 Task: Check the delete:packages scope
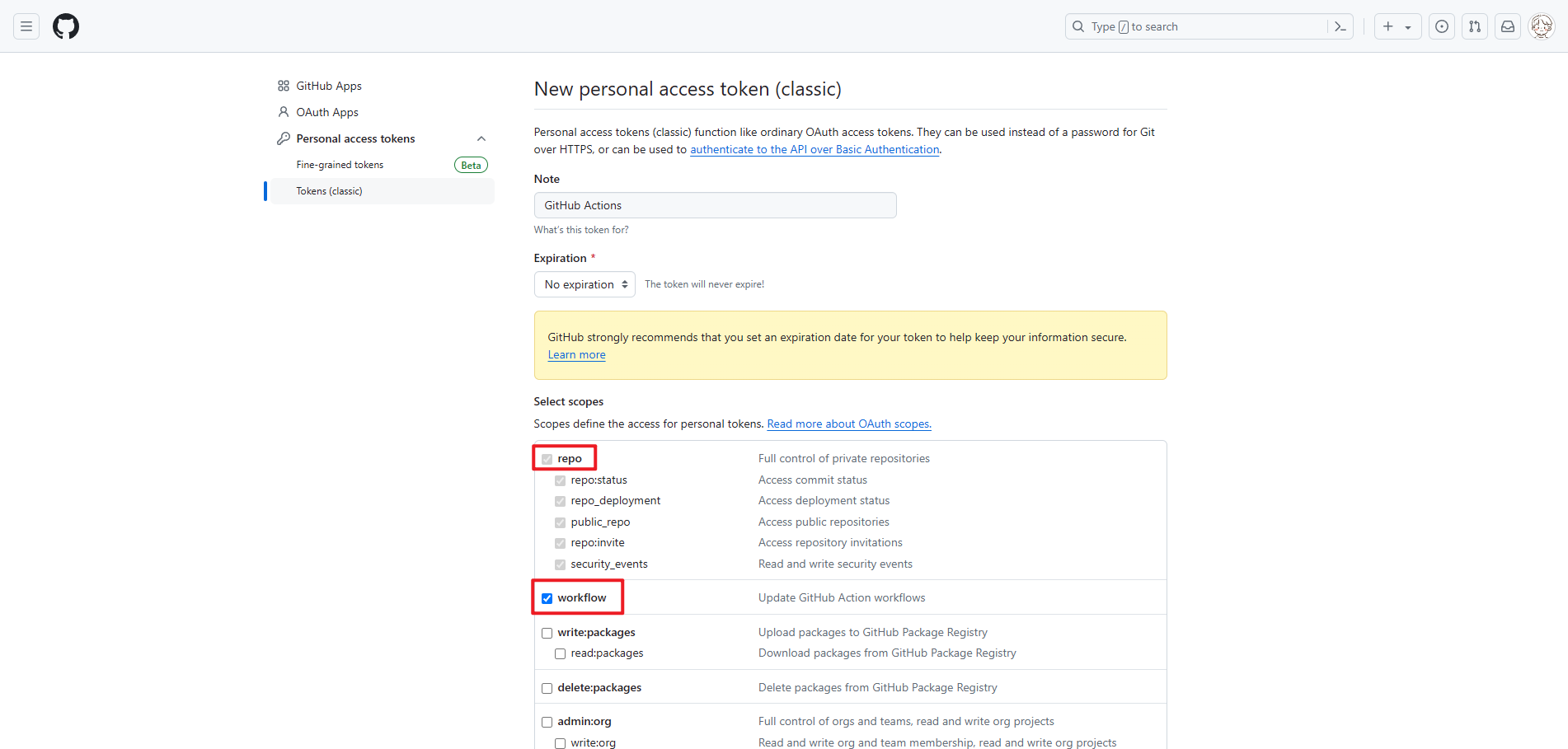547,688
